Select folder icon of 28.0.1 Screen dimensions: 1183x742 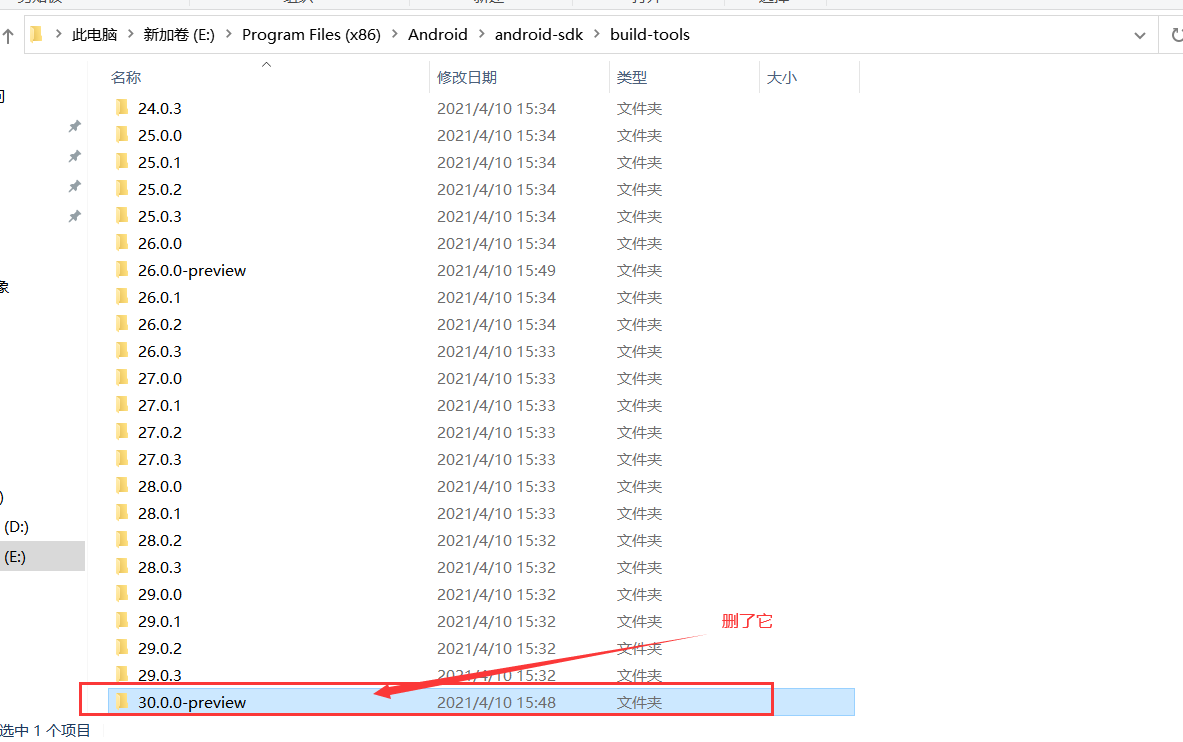point(122,513)
